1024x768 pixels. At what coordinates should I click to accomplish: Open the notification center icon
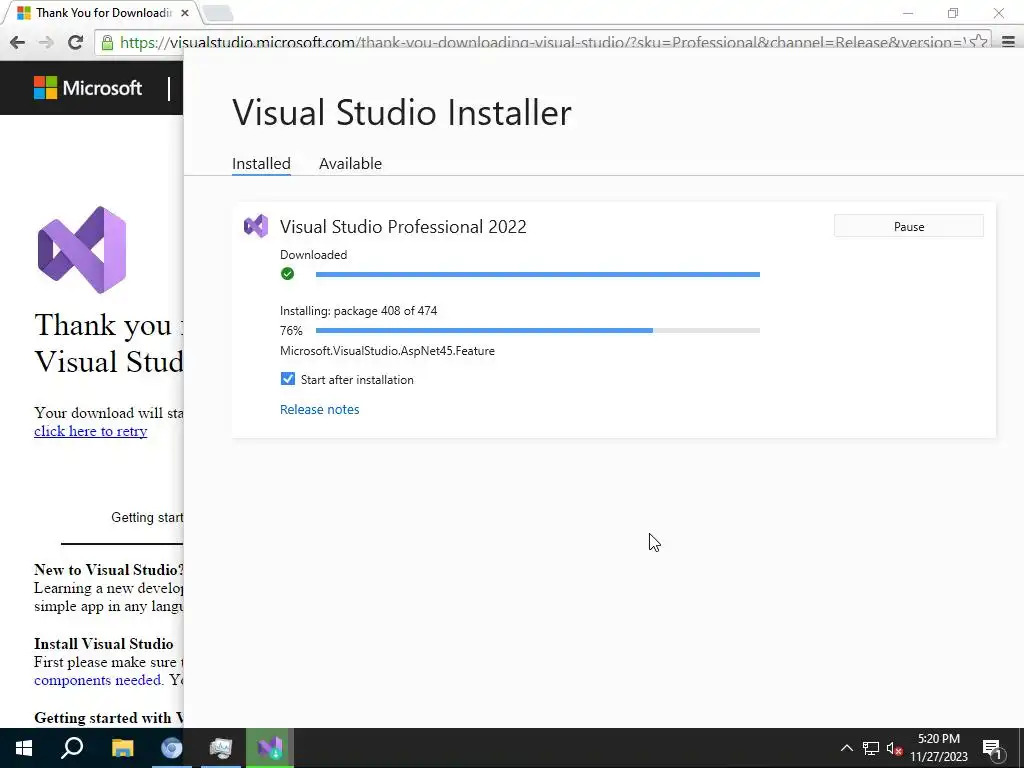coord(993,748)
